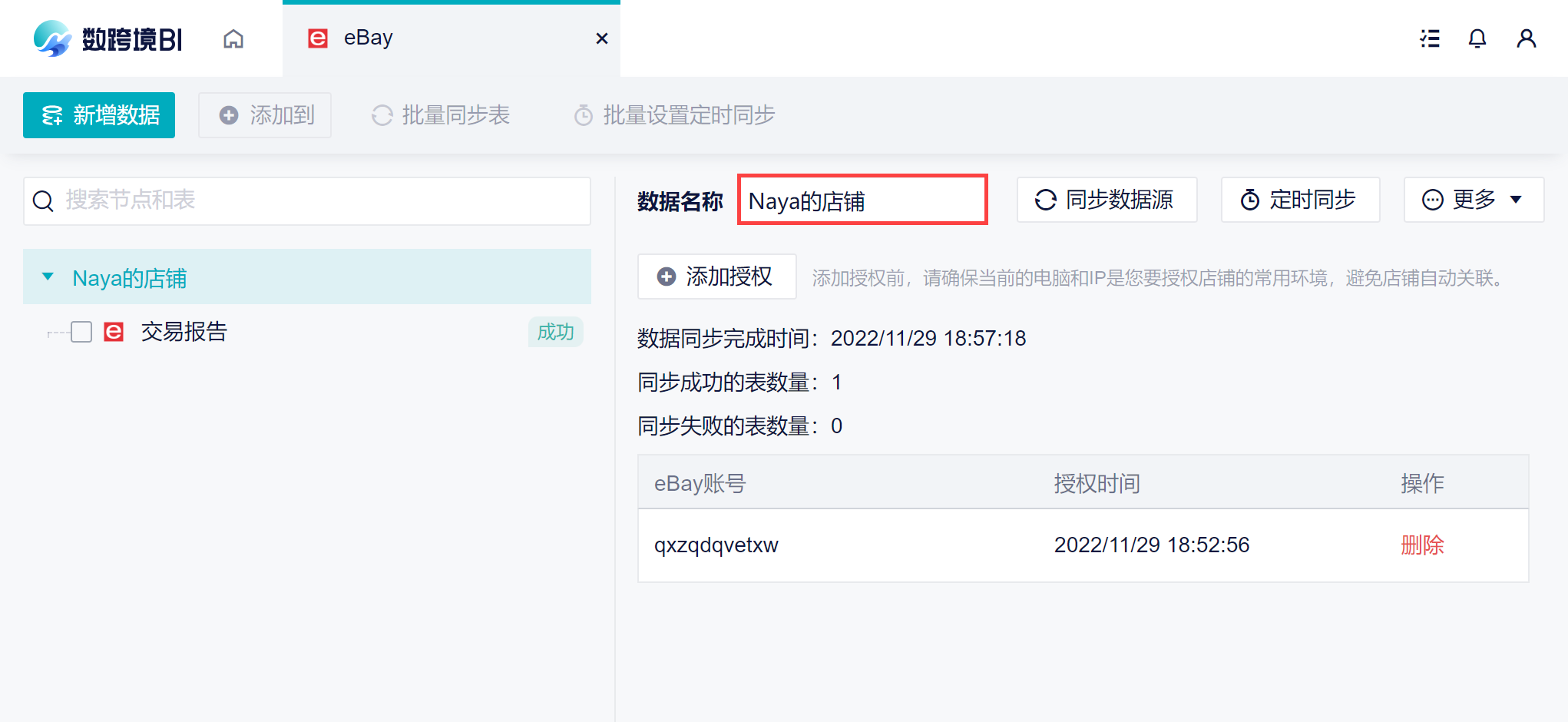Click the 成功 status tag
The width and height of the screenshot is (1568, 722).
(x=556, y=332)
